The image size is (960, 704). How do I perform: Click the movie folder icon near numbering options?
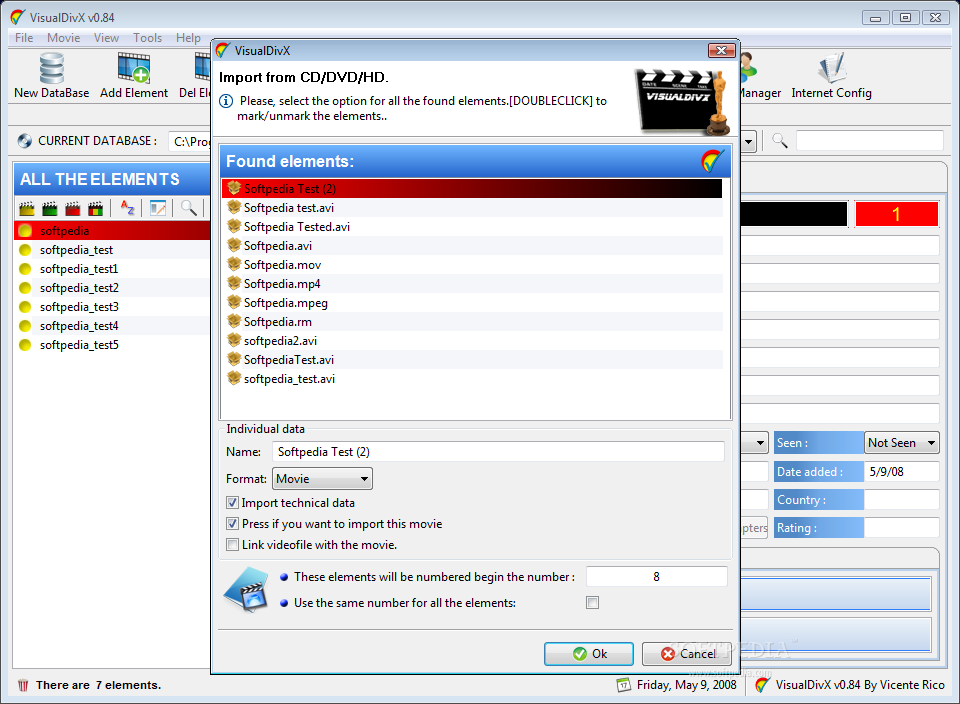[x=247, y=590]
